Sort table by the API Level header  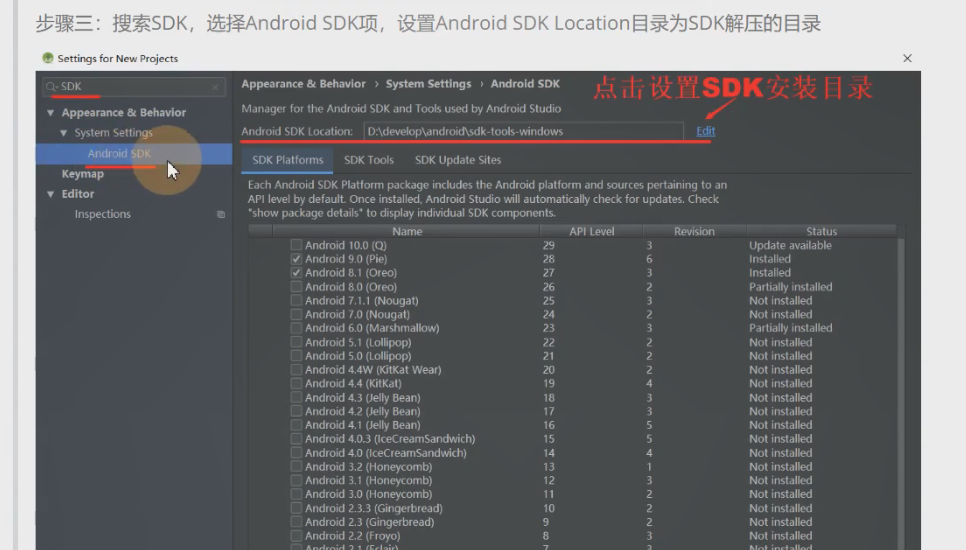point(591,232)
